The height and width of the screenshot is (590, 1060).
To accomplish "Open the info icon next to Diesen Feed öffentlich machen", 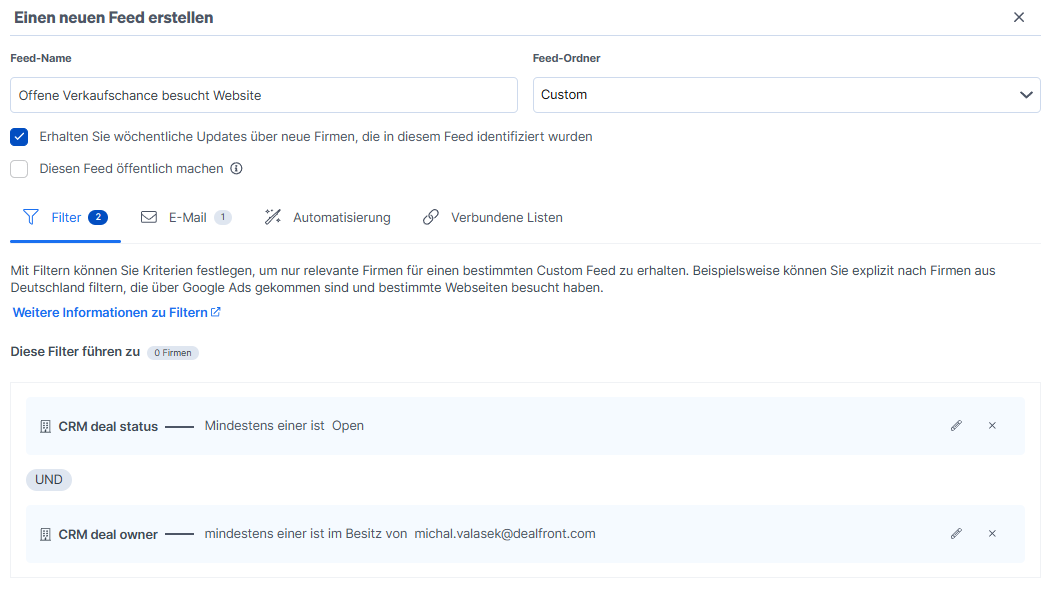I will (x=234, y=169).
